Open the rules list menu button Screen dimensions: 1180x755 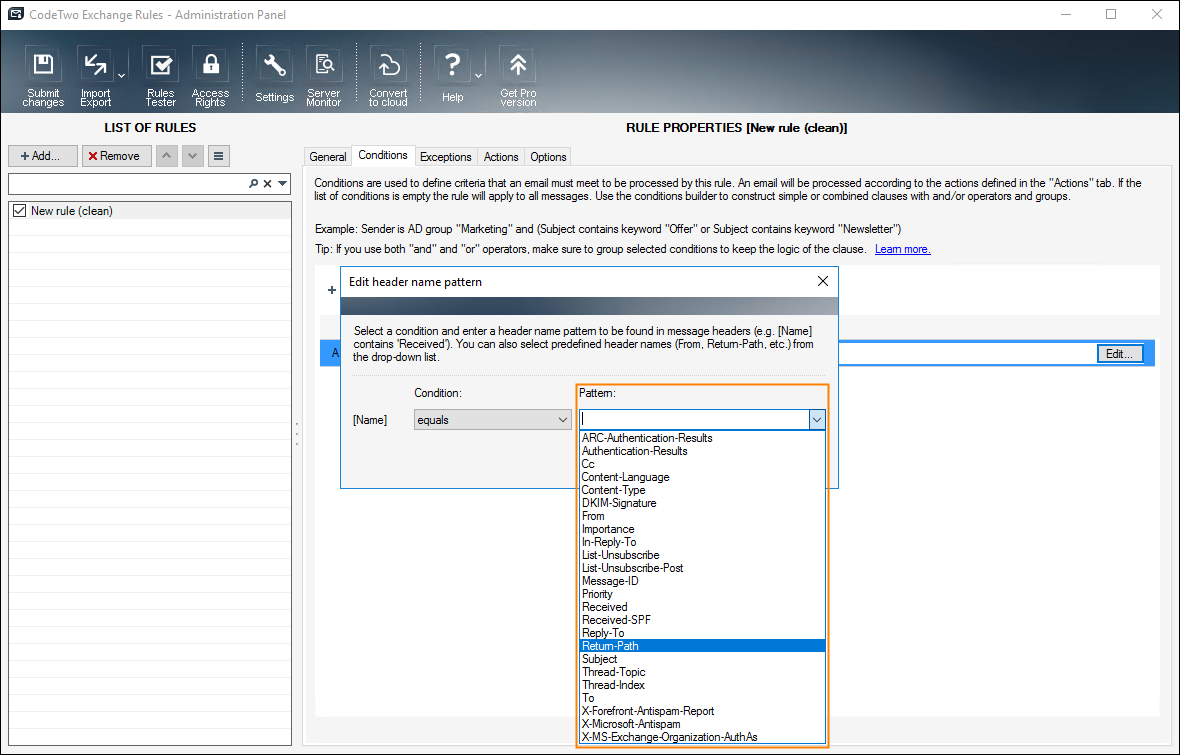218,156
